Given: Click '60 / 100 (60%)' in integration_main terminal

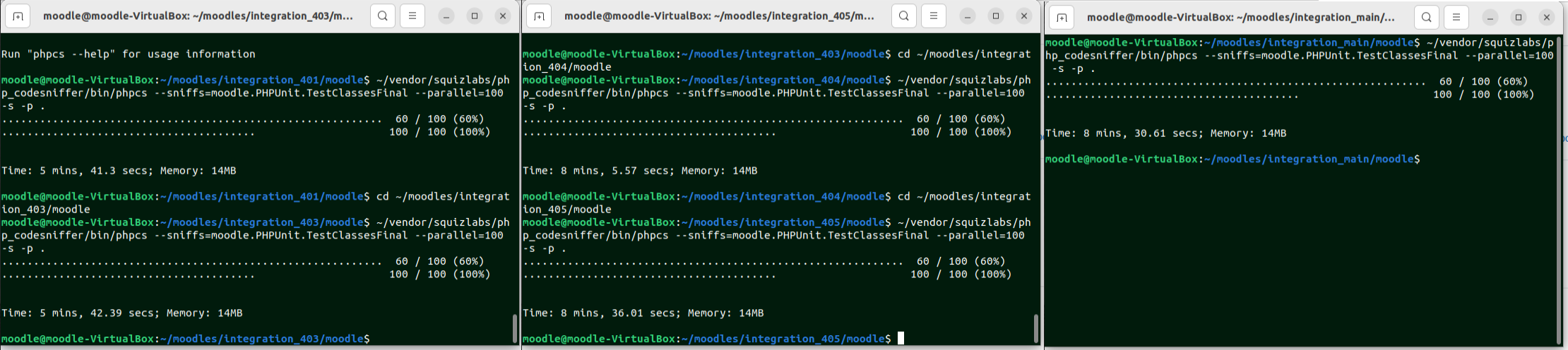Looking at the screenshot, I should point(1484,82).
